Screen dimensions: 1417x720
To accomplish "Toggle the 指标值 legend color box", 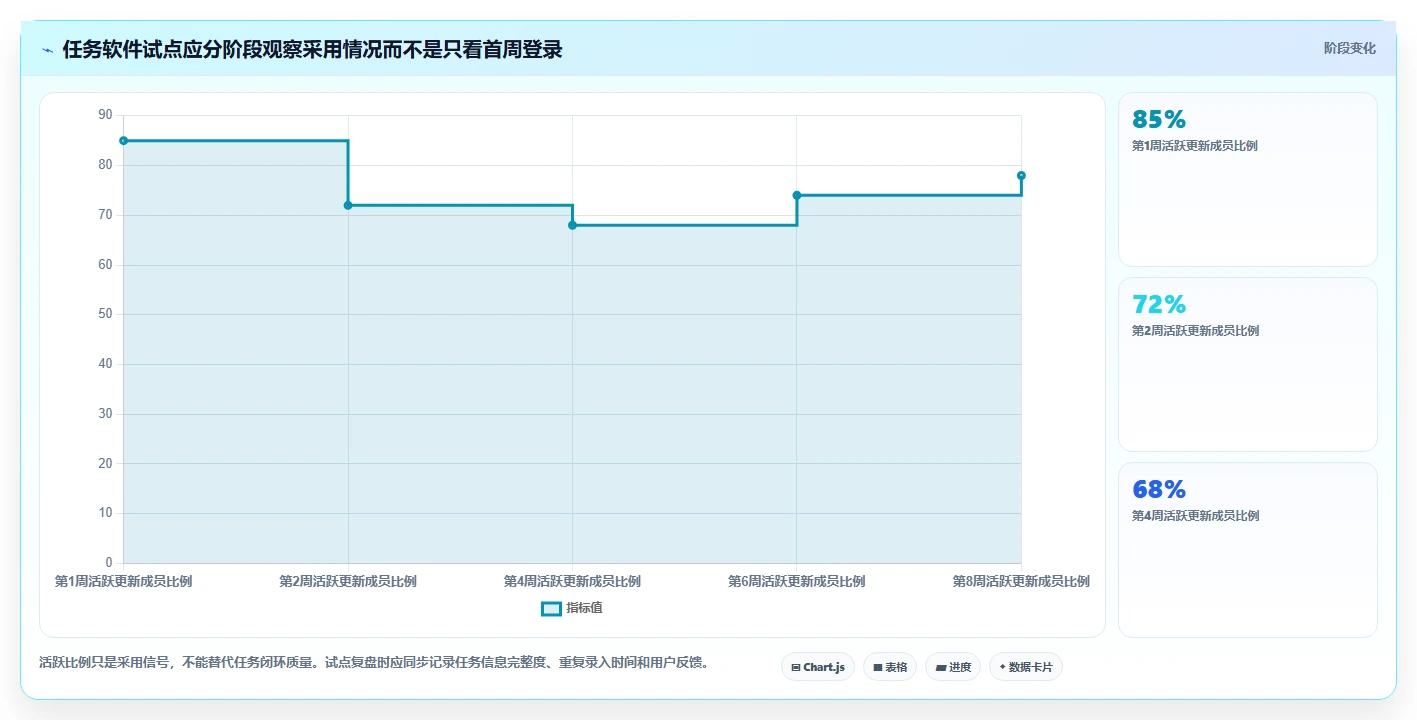I will (551, 608).
